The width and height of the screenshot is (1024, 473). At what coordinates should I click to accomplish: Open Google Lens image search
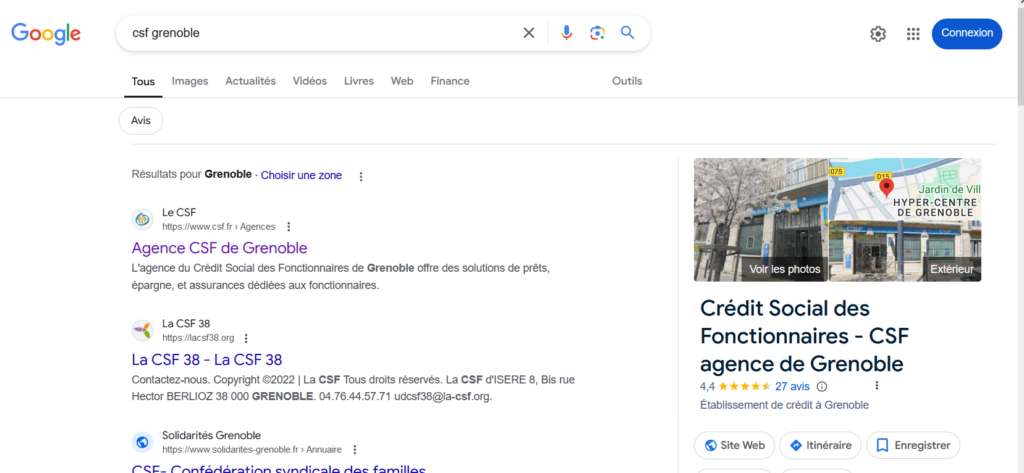tap(597, 33)
